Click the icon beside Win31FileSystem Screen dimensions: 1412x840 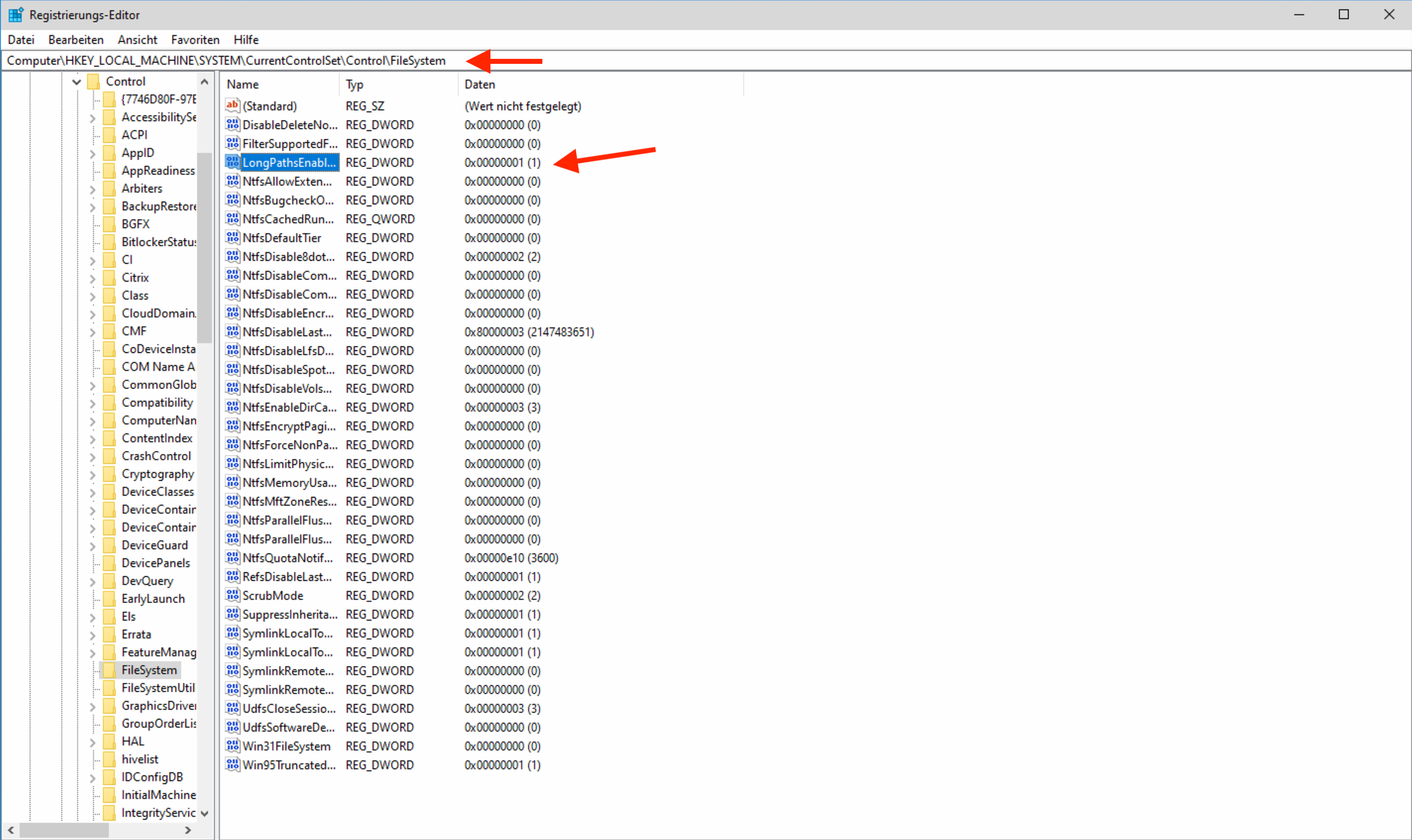pos(232,745)
